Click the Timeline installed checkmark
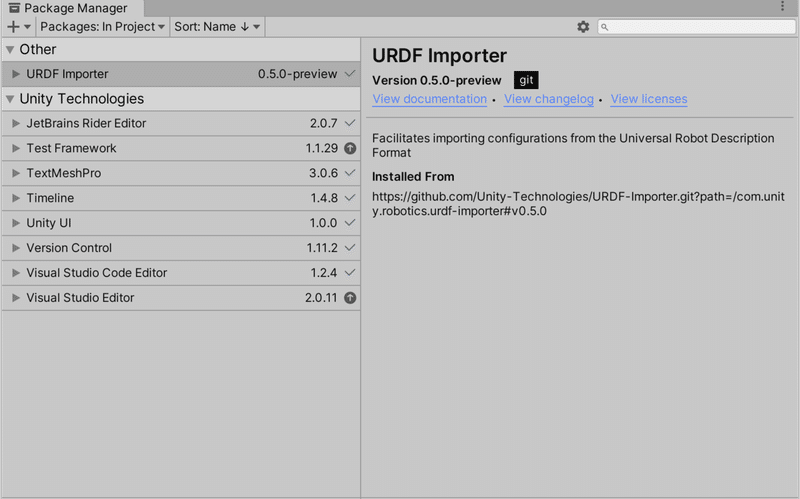The height and width of the screenshot is (499, 800). (349, 197)
